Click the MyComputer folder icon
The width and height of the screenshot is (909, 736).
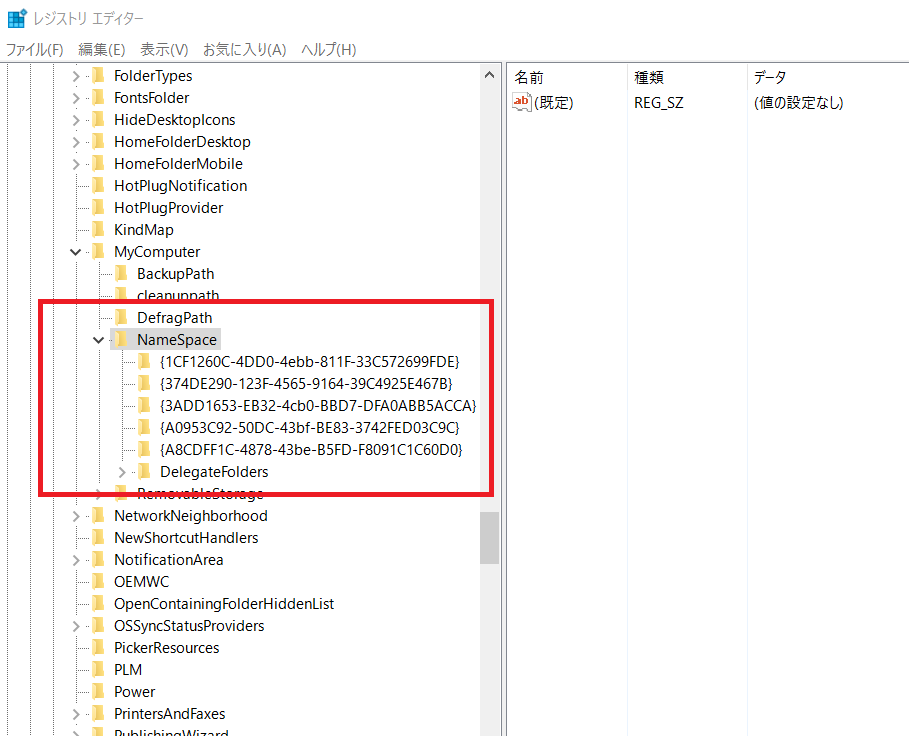(x=99, y=252)
